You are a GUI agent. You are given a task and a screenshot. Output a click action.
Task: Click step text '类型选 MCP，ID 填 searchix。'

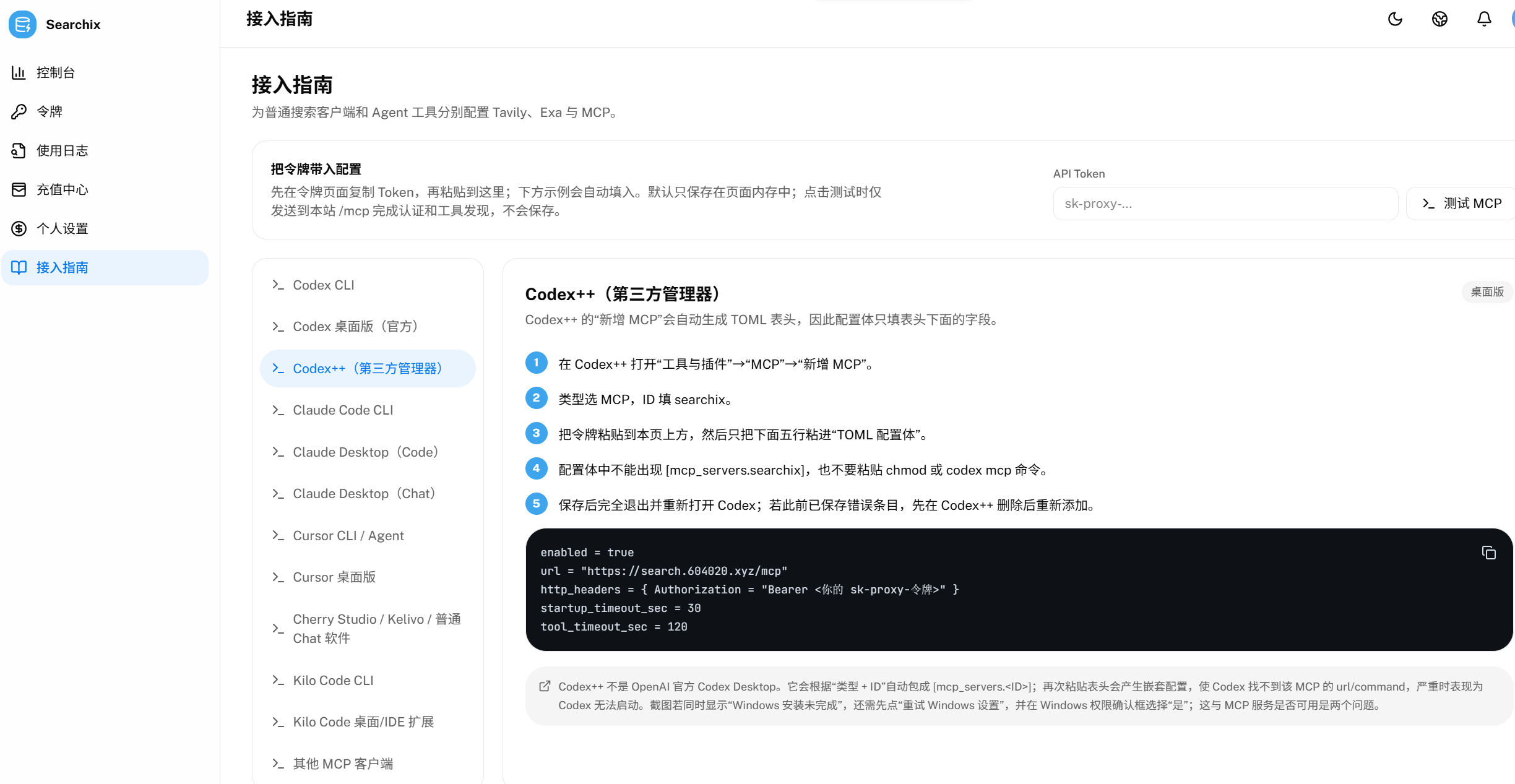point(645,400)
